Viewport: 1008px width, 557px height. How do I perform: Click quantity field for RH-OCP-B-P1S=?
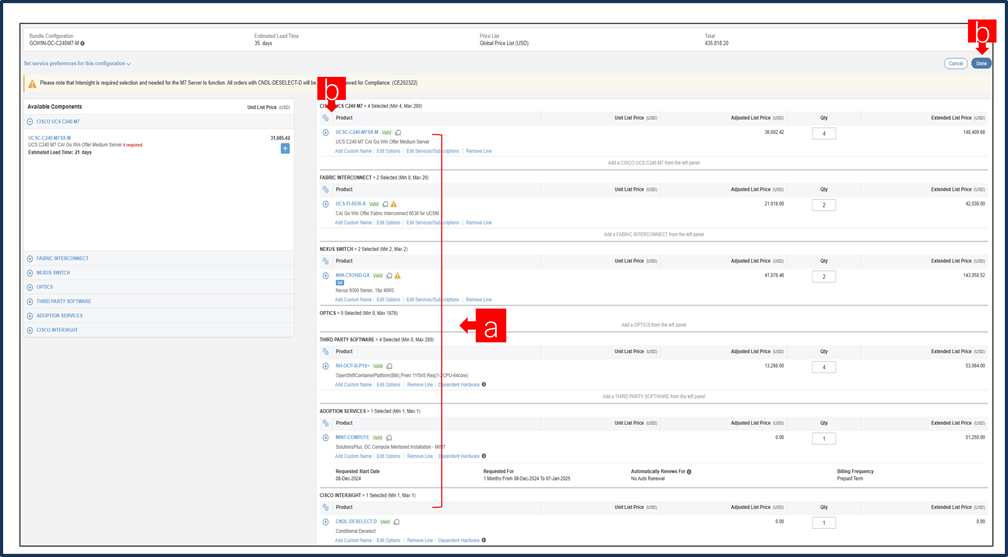824,367
